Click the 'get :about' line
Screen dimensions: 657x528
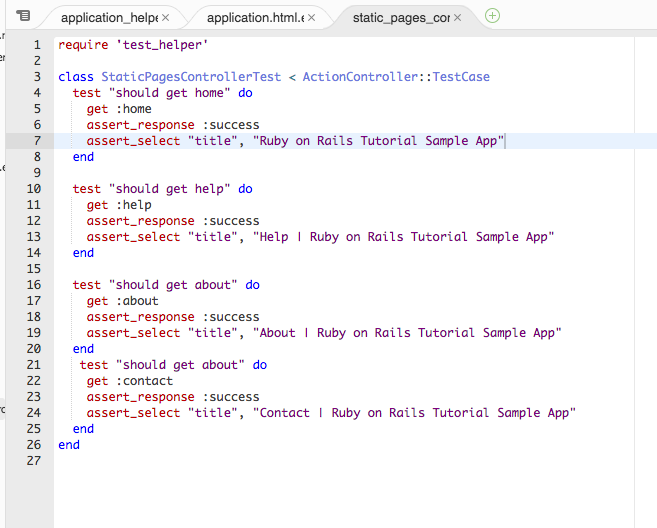pos(122,301)
